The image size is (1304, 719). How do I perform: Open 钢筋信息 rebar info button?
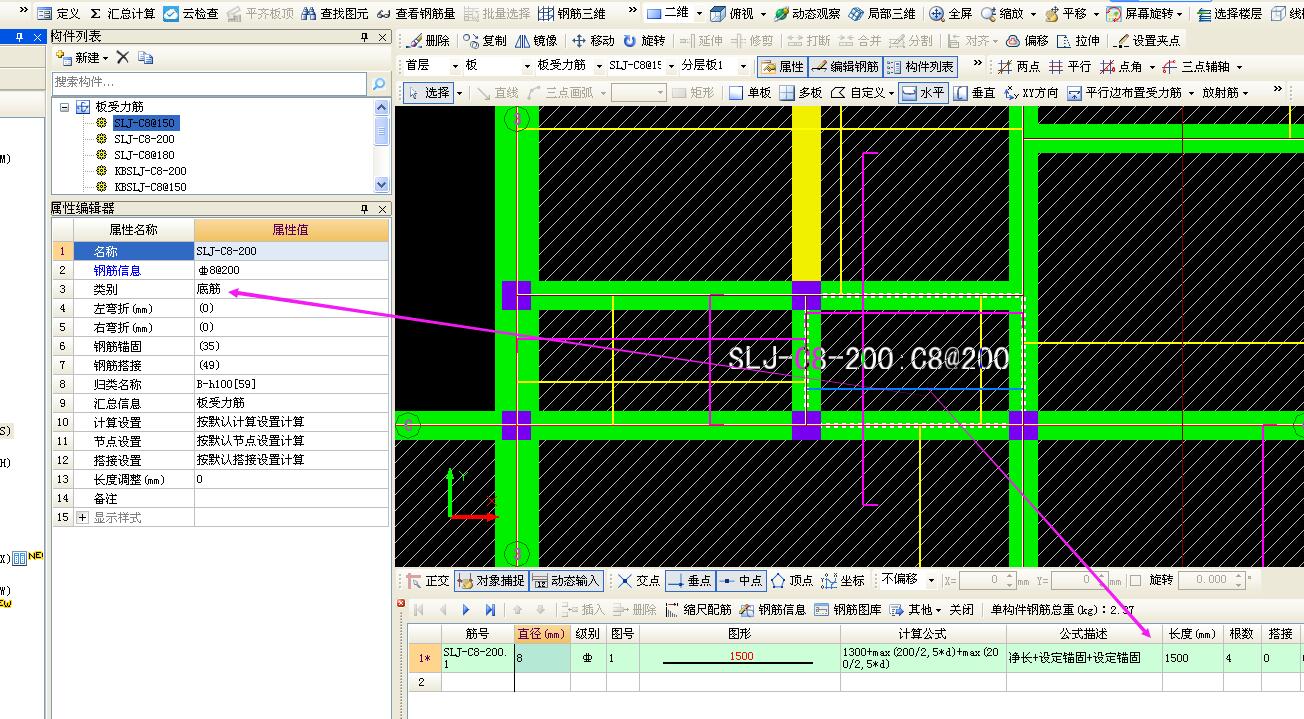point(773,609)
